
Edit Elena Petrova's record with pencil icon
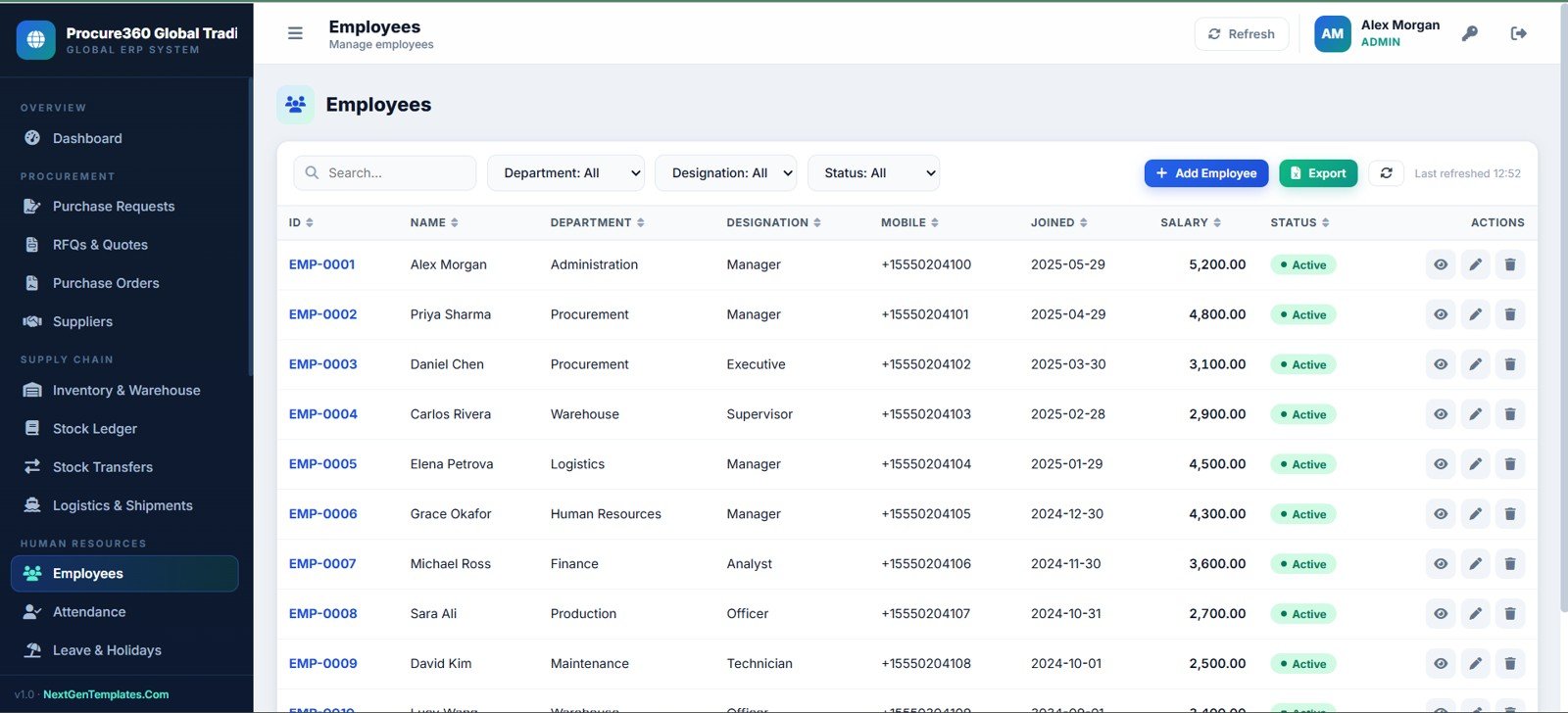click(x=1475, y=464)
